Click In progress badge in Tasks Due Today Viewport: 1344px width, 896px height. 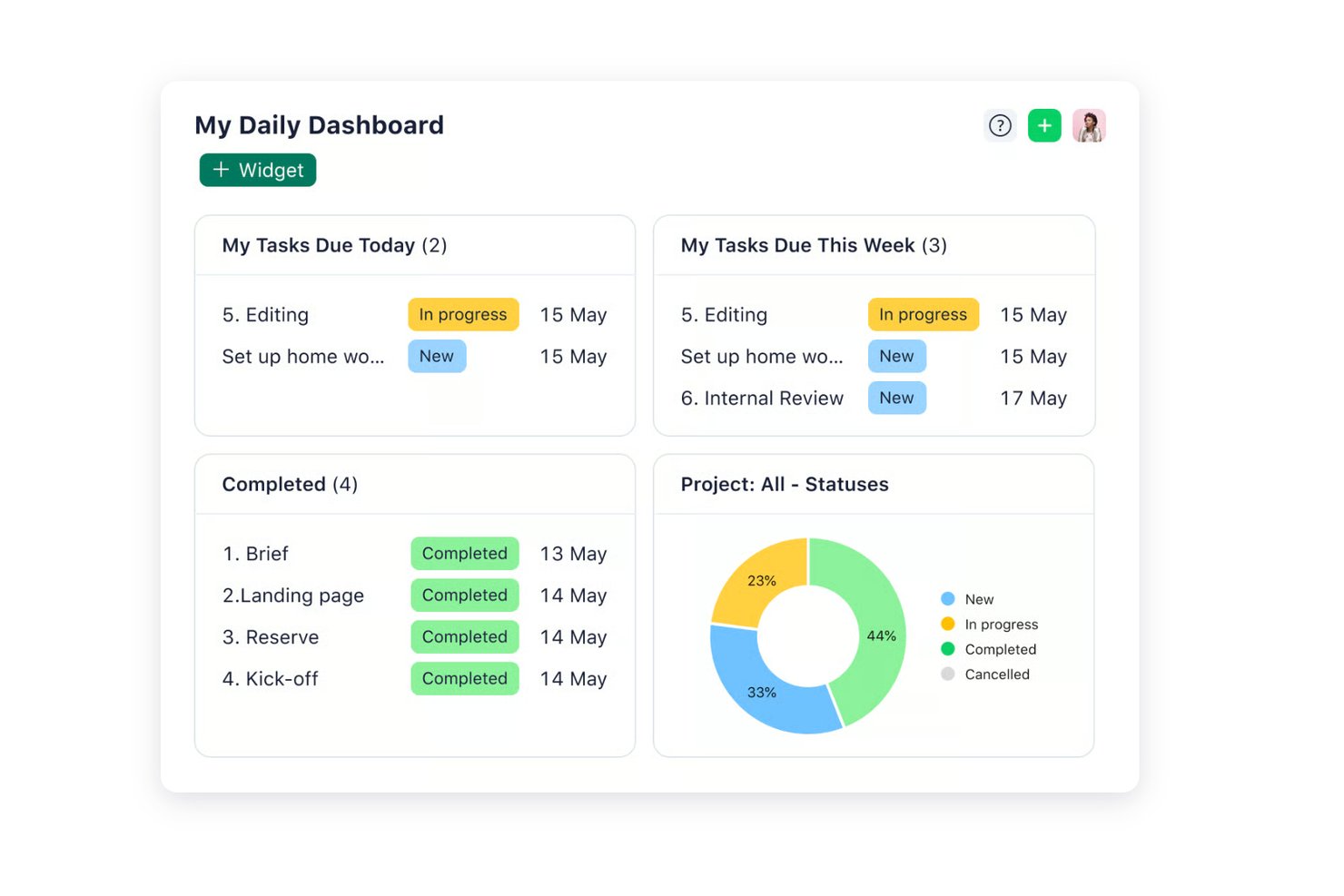coord(463,314)
